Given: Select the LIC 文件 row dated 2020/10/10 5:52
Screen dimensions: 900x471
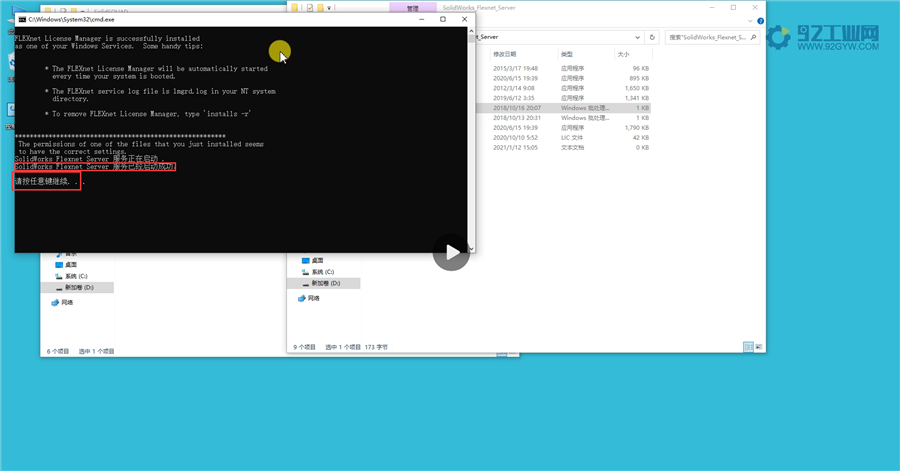Looking at the screenshot, I should pos(564,138).
